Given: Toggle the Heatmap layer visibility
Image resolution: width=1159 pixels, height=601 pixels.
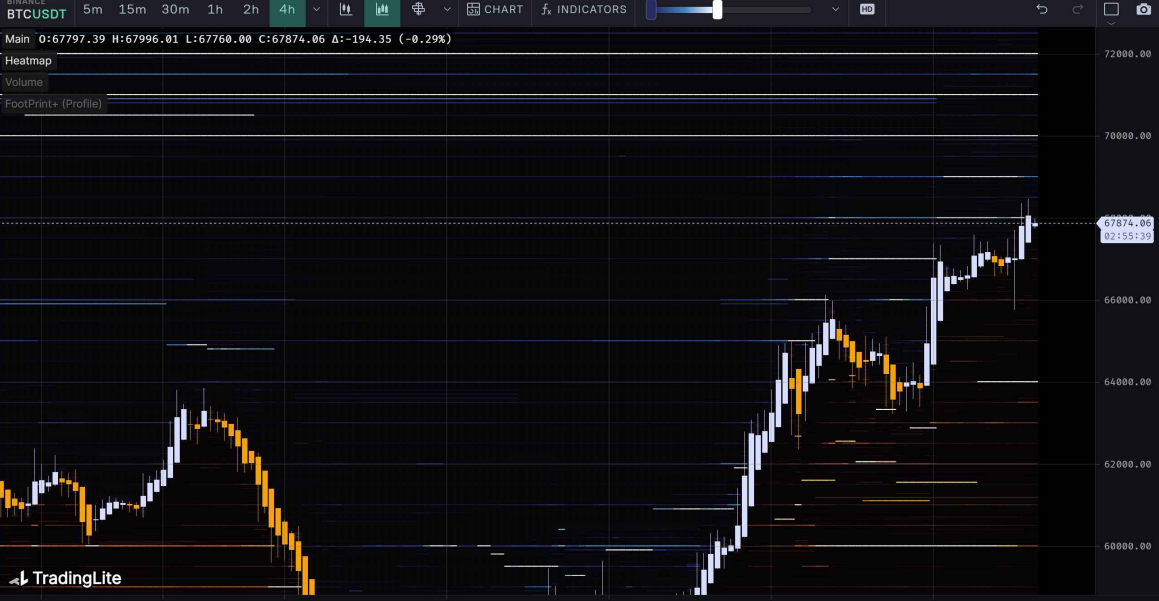Looking at the screenshot, I should click(x=28, y=61).
